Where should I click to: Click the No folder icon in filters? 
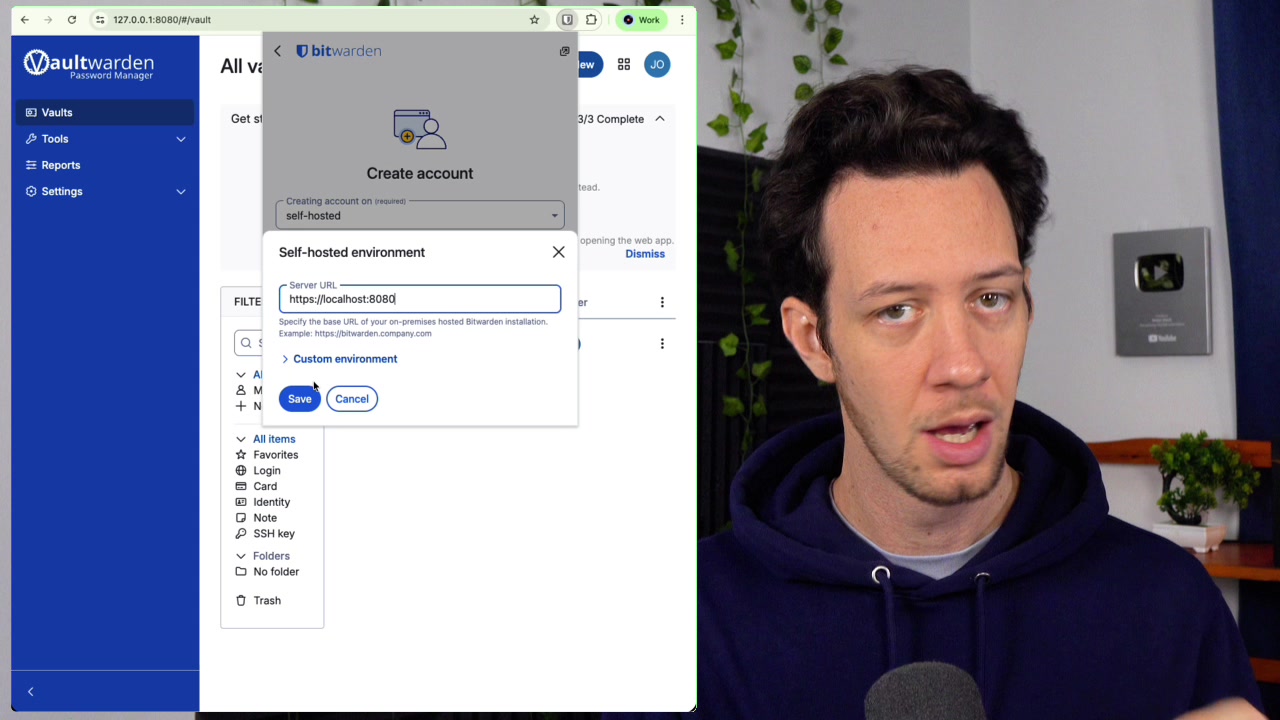pos(241,572)
